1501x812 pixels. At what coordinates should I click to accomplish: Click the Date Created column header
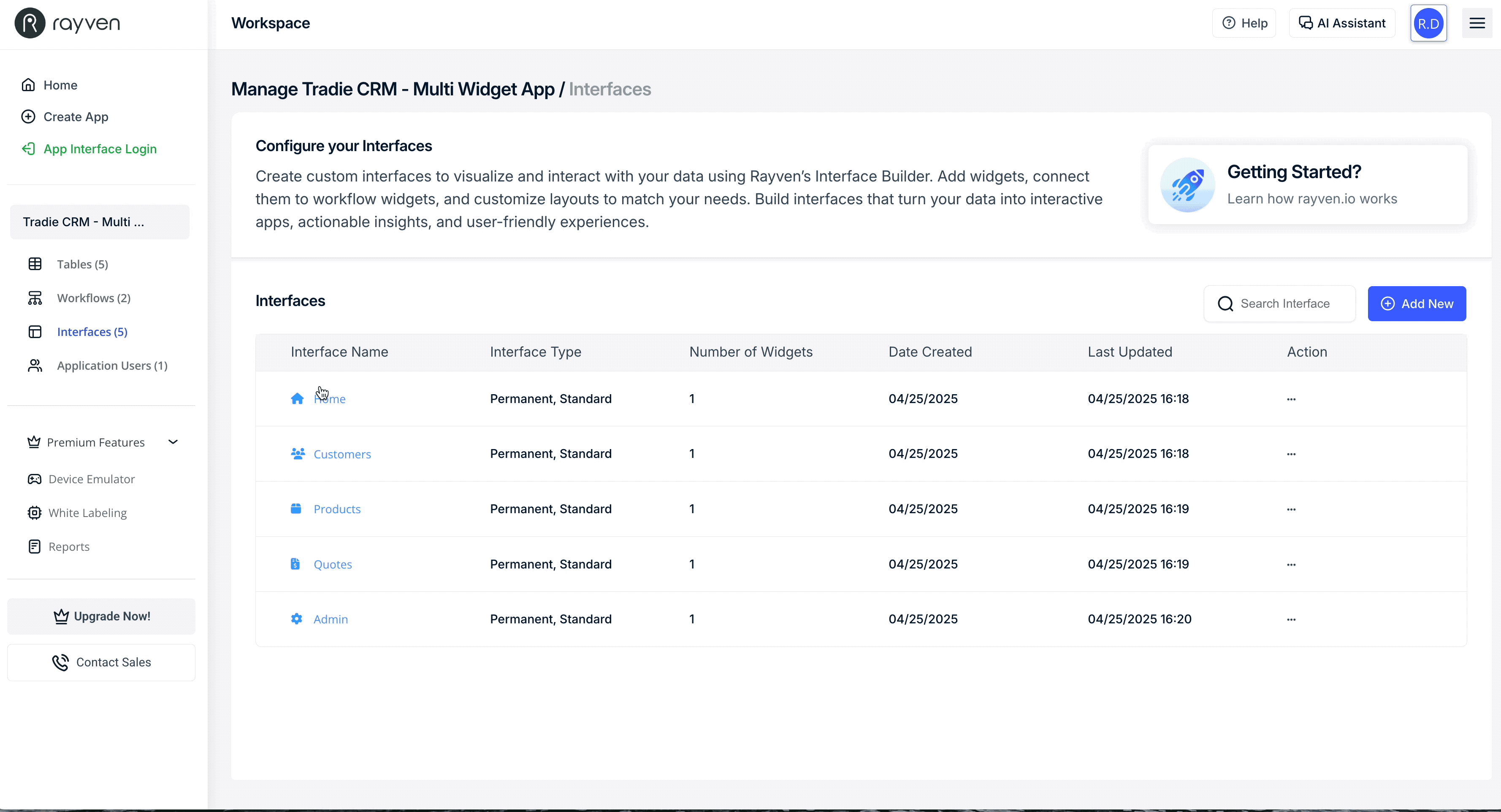pyautogui.click(x=930, y=352)
